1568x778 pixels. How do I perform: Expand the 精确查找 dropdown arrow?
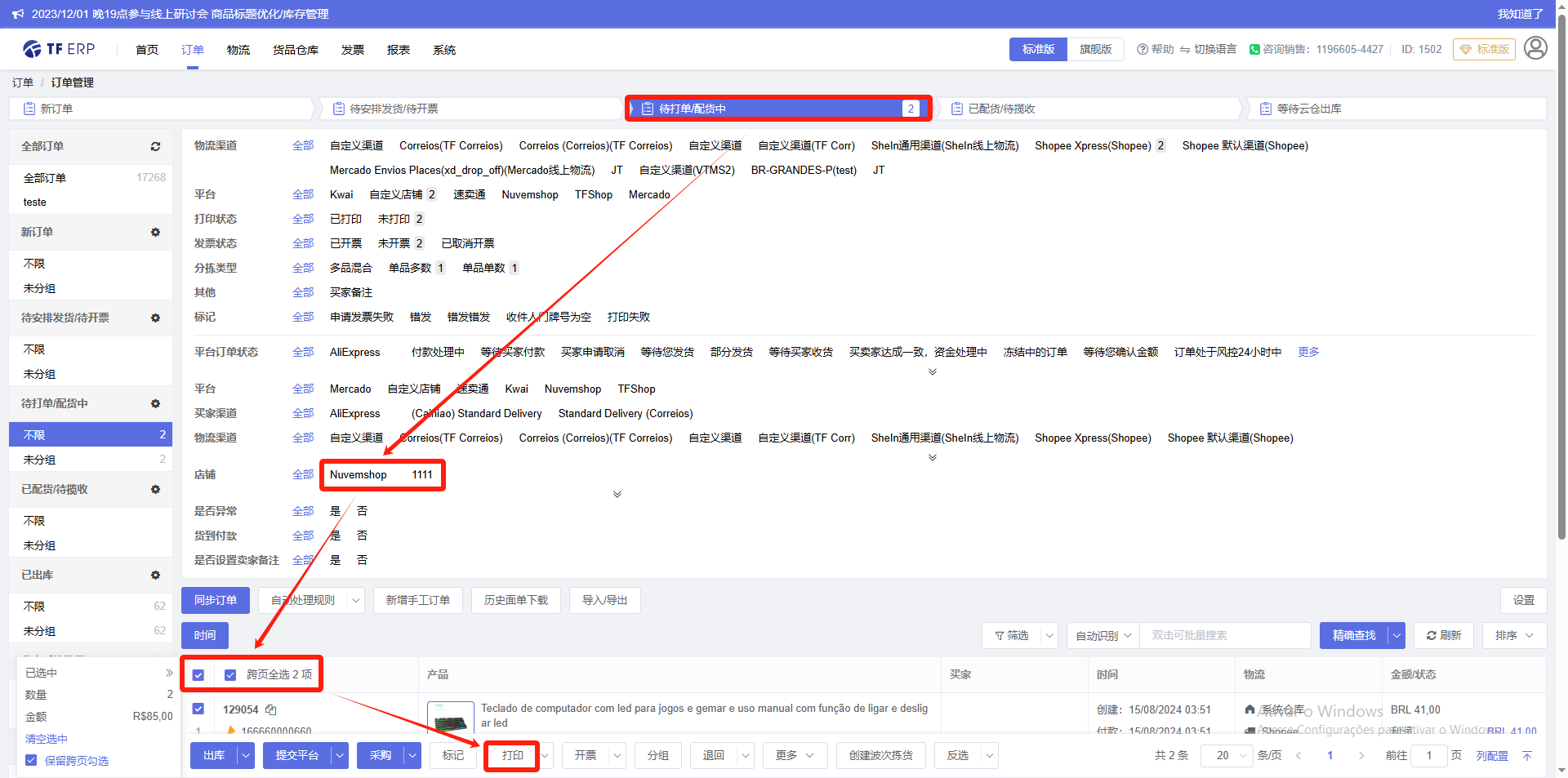tap(1396, 635)
